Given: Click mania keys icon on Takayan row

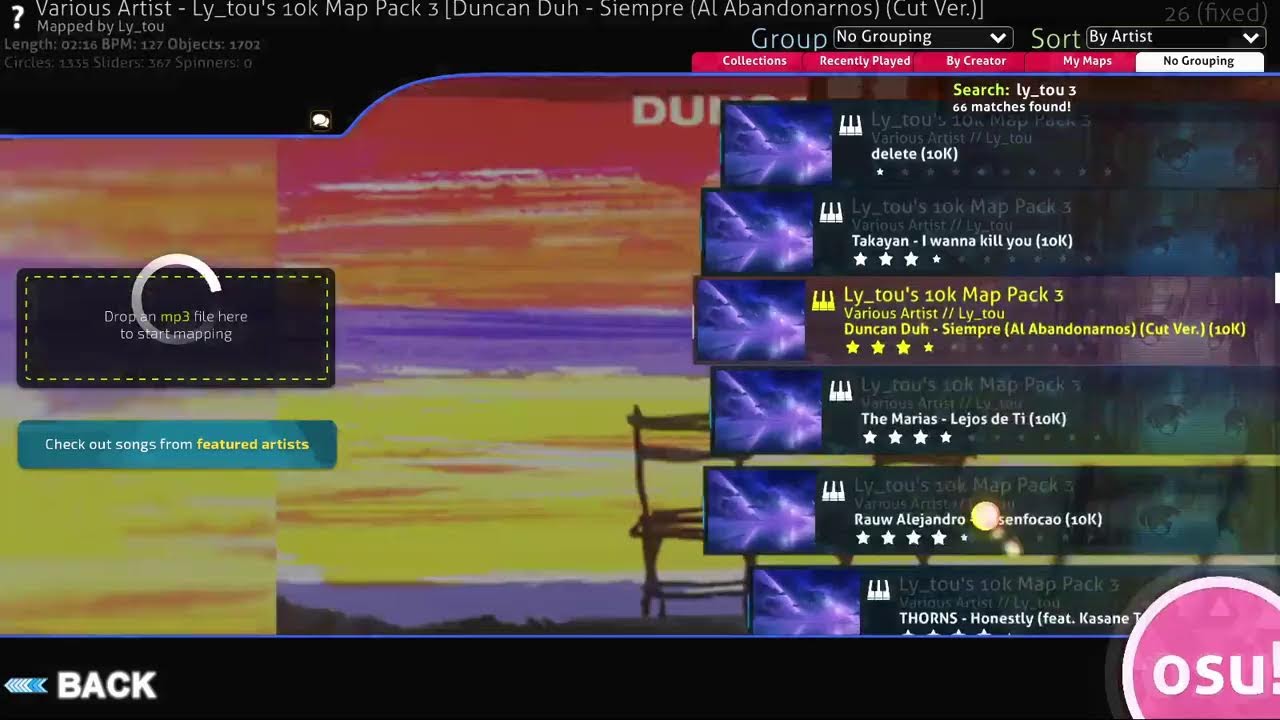Looking at the screenshot, I should 831,212.
